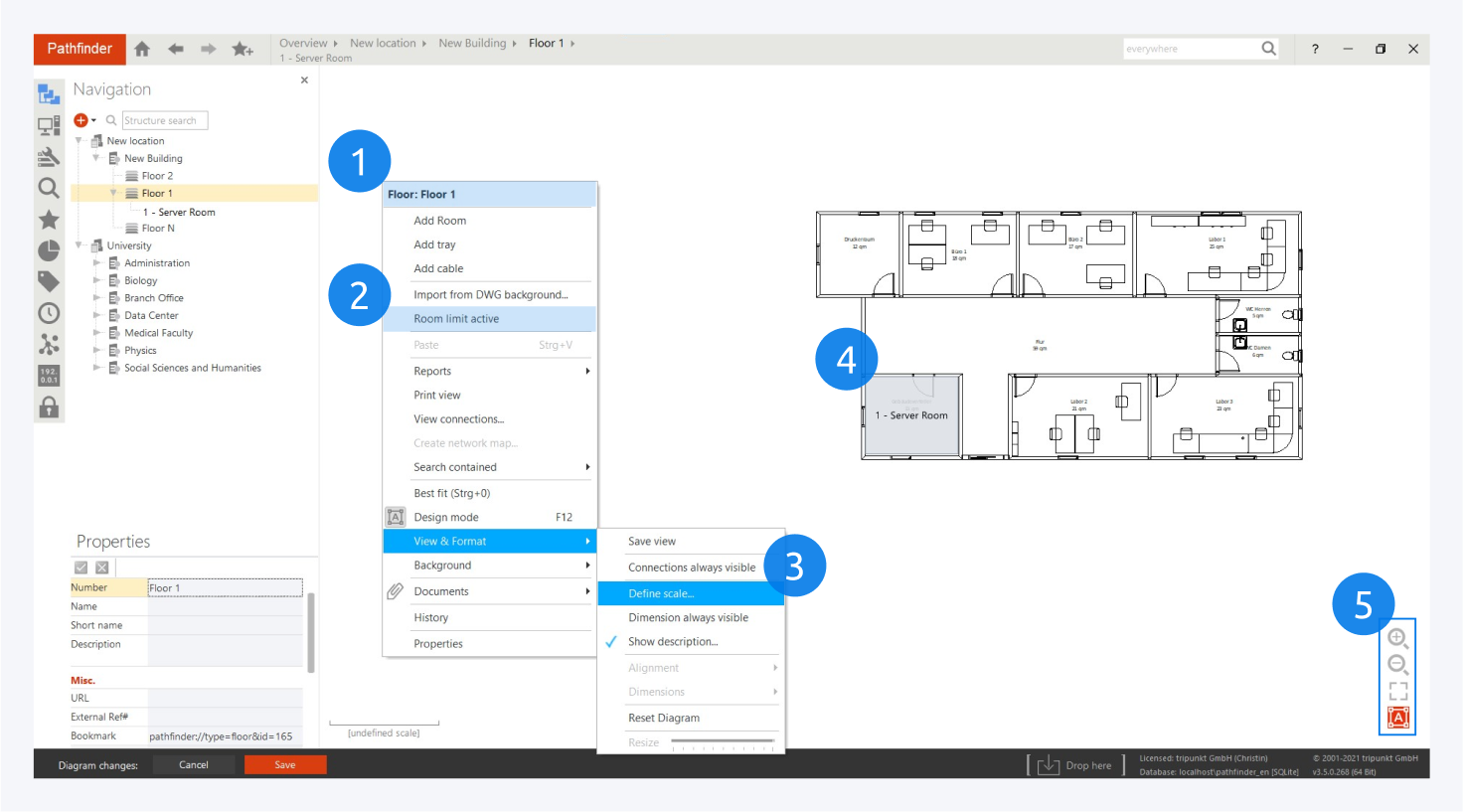
Task: Click the Structure search input field
Action: (164, 120)
